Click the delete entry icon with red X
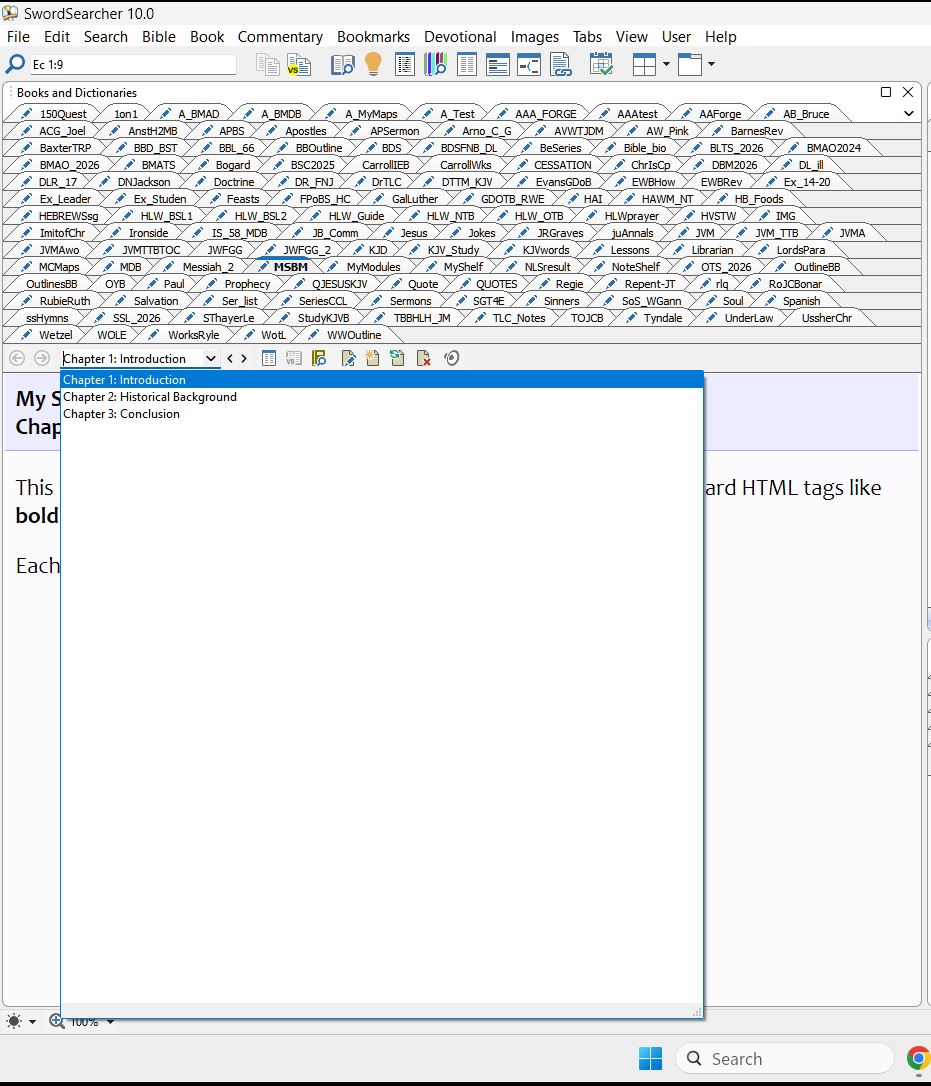The width and height of the screenshot is (931, 1086). pos(423,358)
